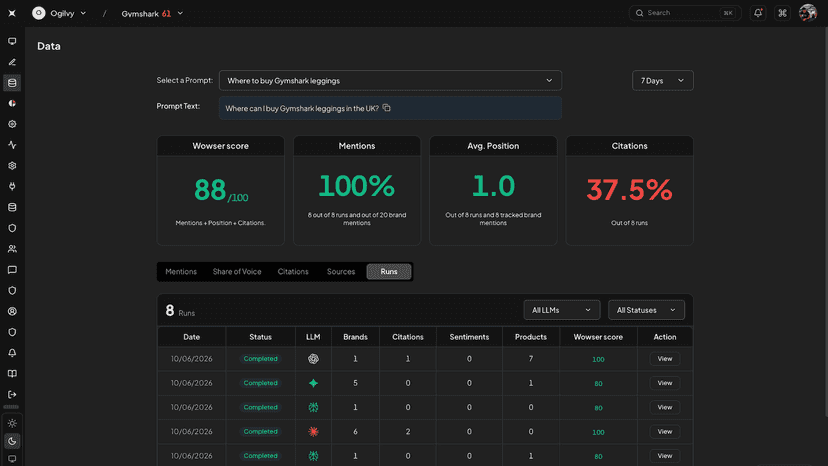828x466 pixels.
Task: Open the user avatar menu in the top bar
Action: [x=807, y=13]
